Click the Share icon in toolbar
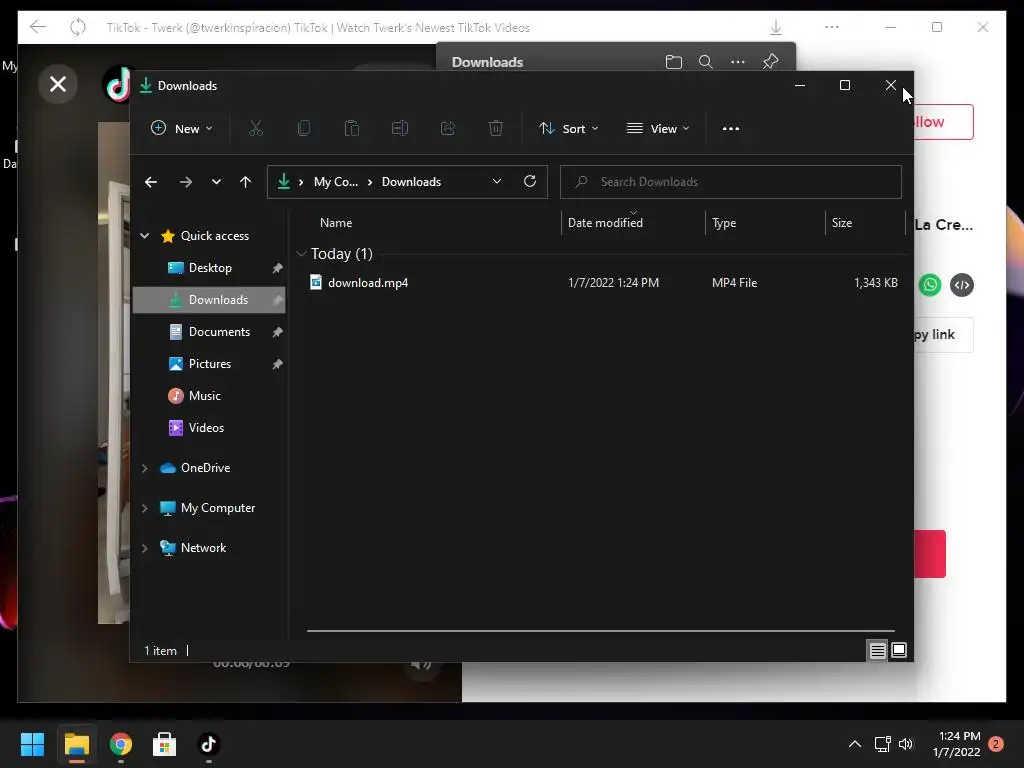Viewport: 1024px width, 768px height. coord(448,129)
